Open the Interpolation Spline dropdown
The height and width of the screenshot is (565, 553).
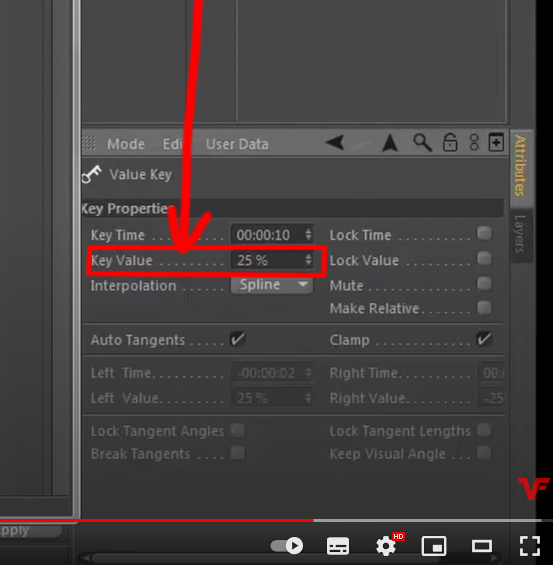tap(272, 285)
